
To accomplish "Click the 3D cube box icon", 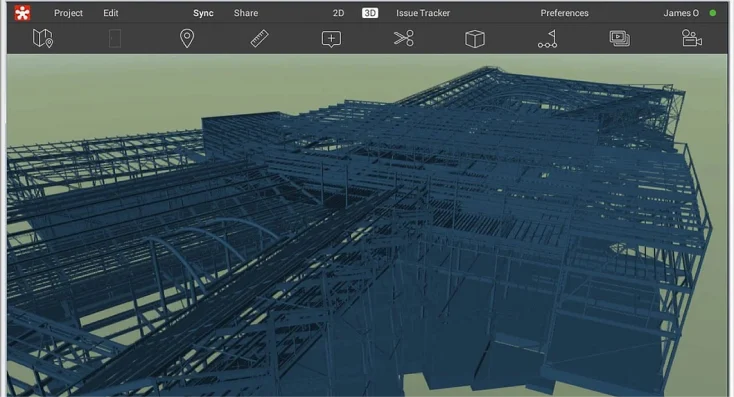I will 475,39.
